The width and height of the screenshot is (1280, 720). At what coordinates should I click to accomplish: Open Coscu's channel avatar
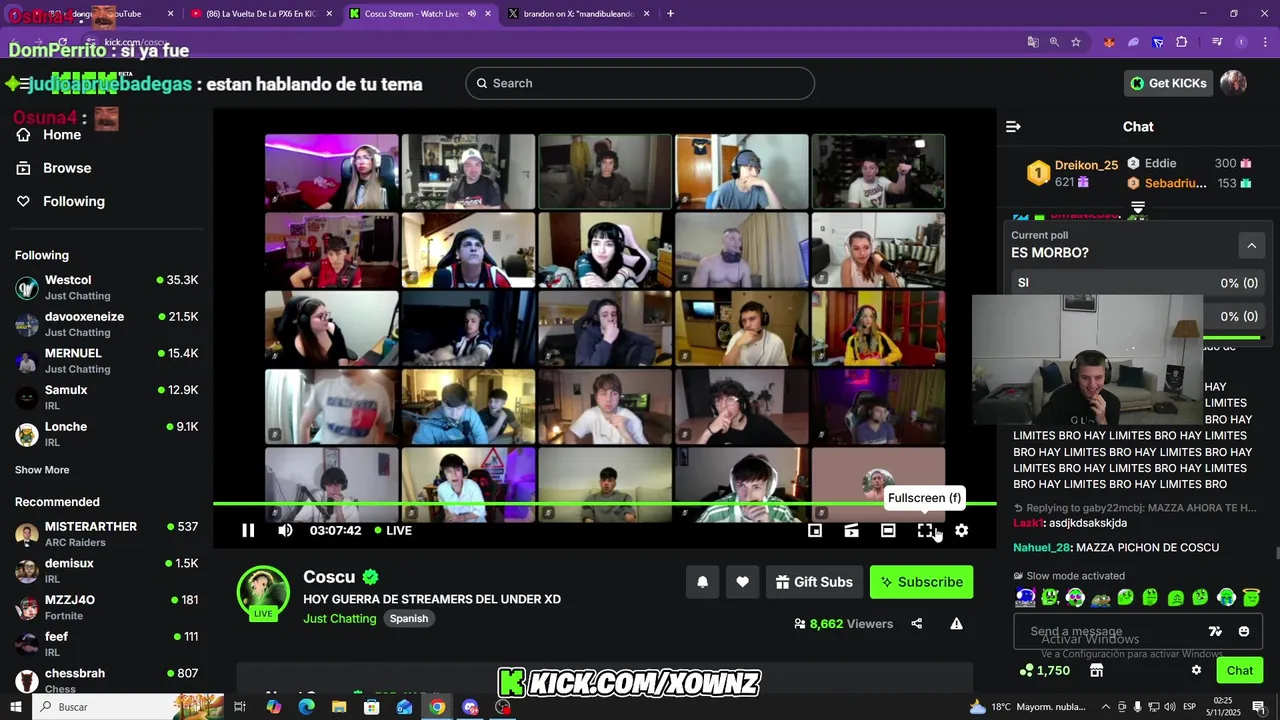pyautogui.click(x=263, y=592)
